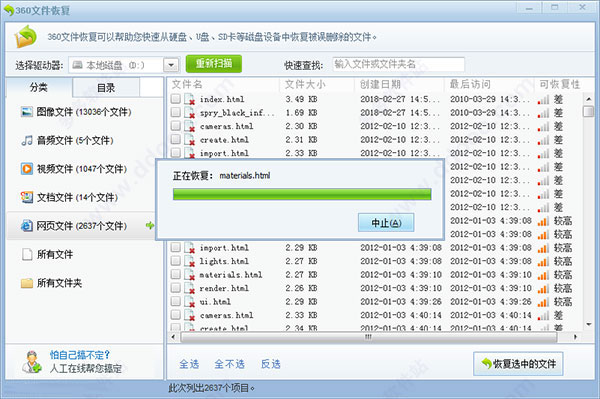
Task: Open all folders yellow folder icon
Action: pos(27,283)
